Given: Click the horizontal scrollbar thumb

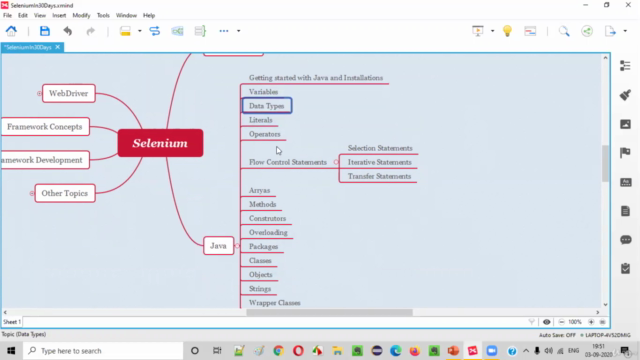Looking at the screenshot, I should (329, 313).
